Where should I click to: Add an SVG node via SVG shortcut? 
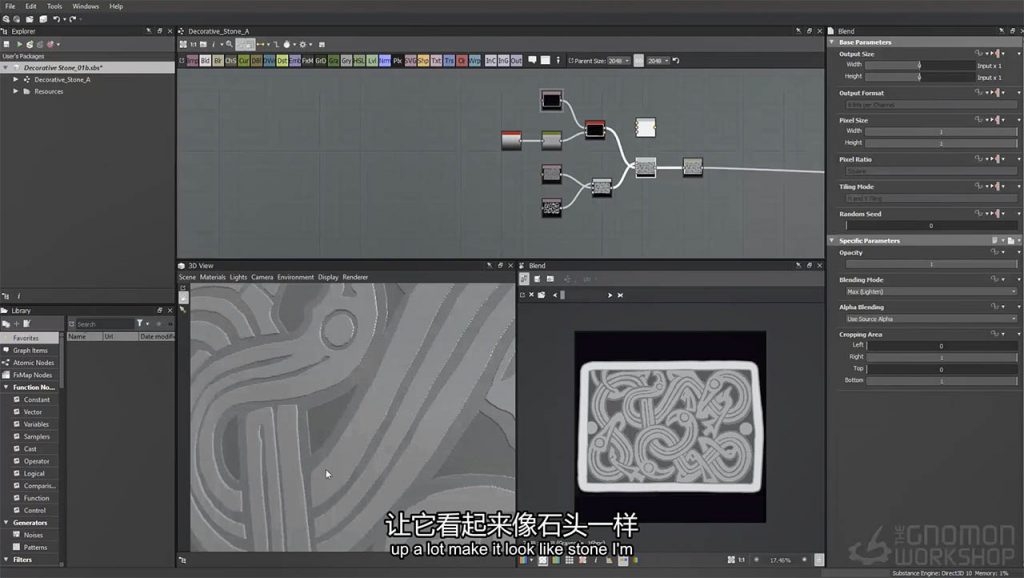(x=410, y=61)
